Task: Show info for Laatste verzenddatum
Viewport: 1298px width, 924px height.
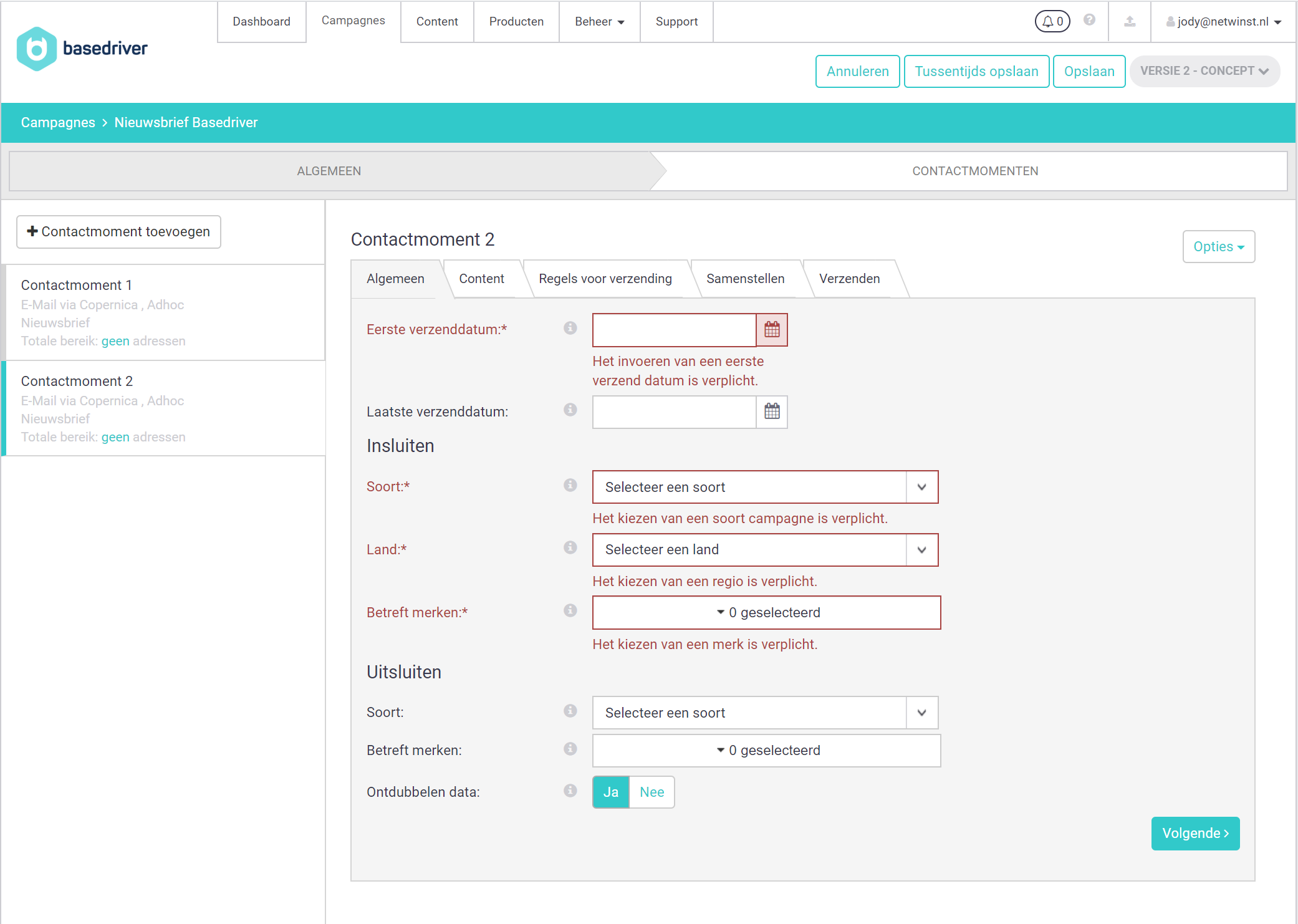Action: tap(570, 410)
